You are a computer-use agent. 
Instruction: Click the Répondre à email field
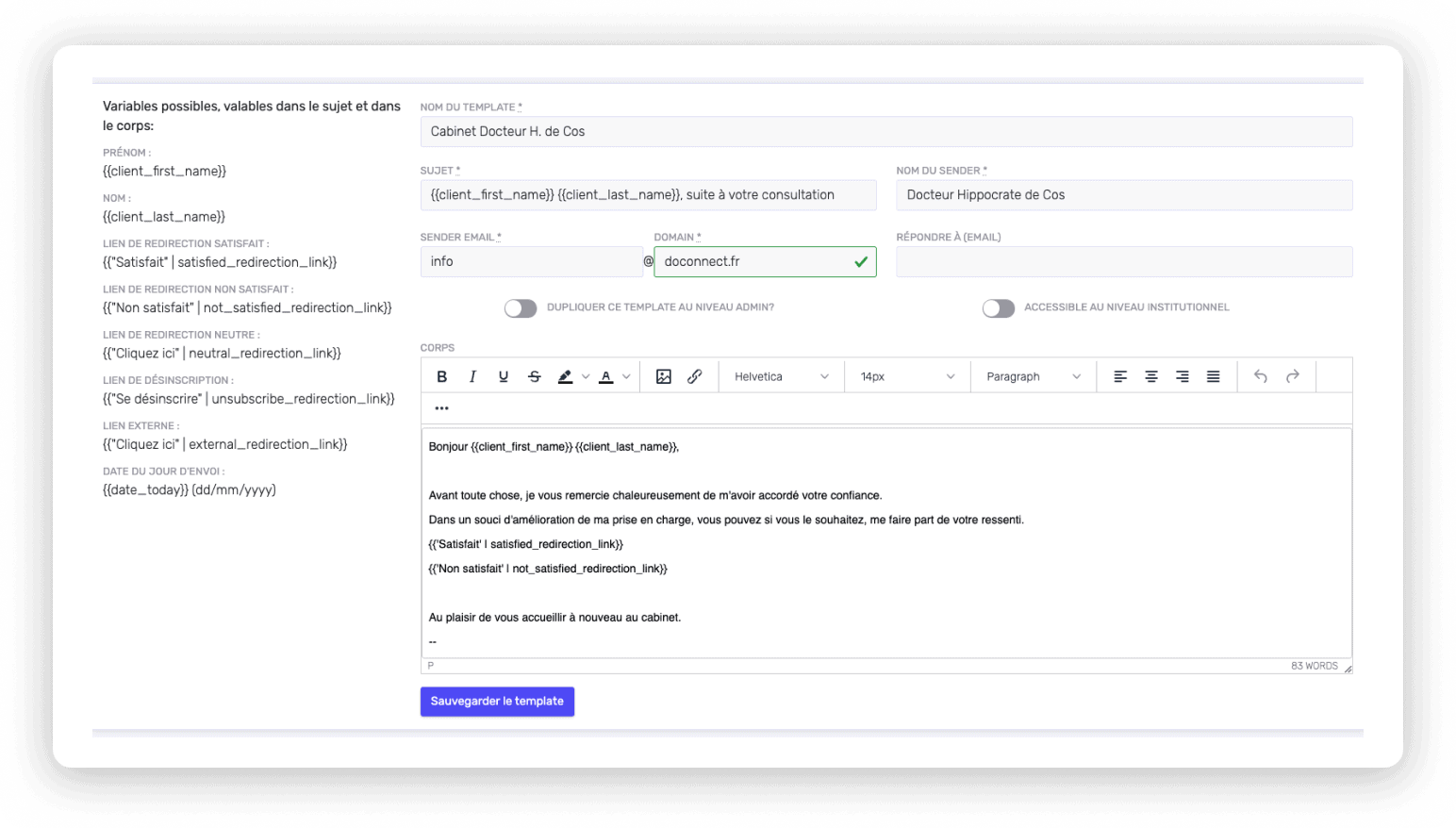click(1123, 261)
